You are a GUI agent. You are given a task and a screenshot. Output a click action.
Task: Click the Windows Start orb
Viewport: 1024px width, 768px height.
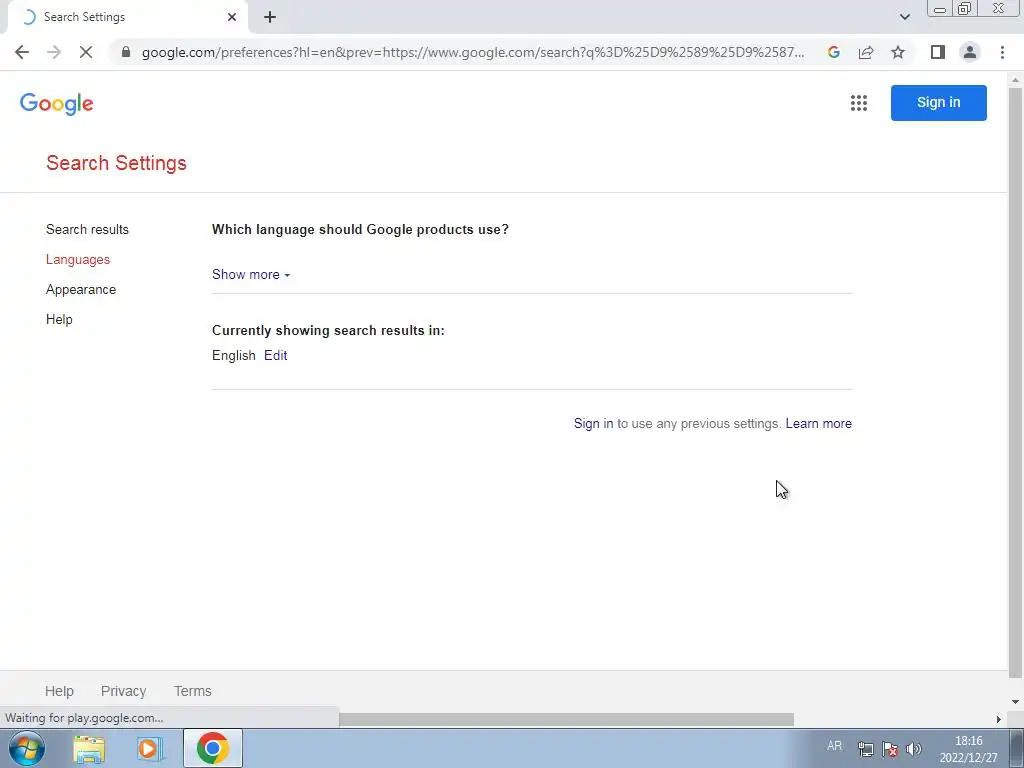point(27,748)
